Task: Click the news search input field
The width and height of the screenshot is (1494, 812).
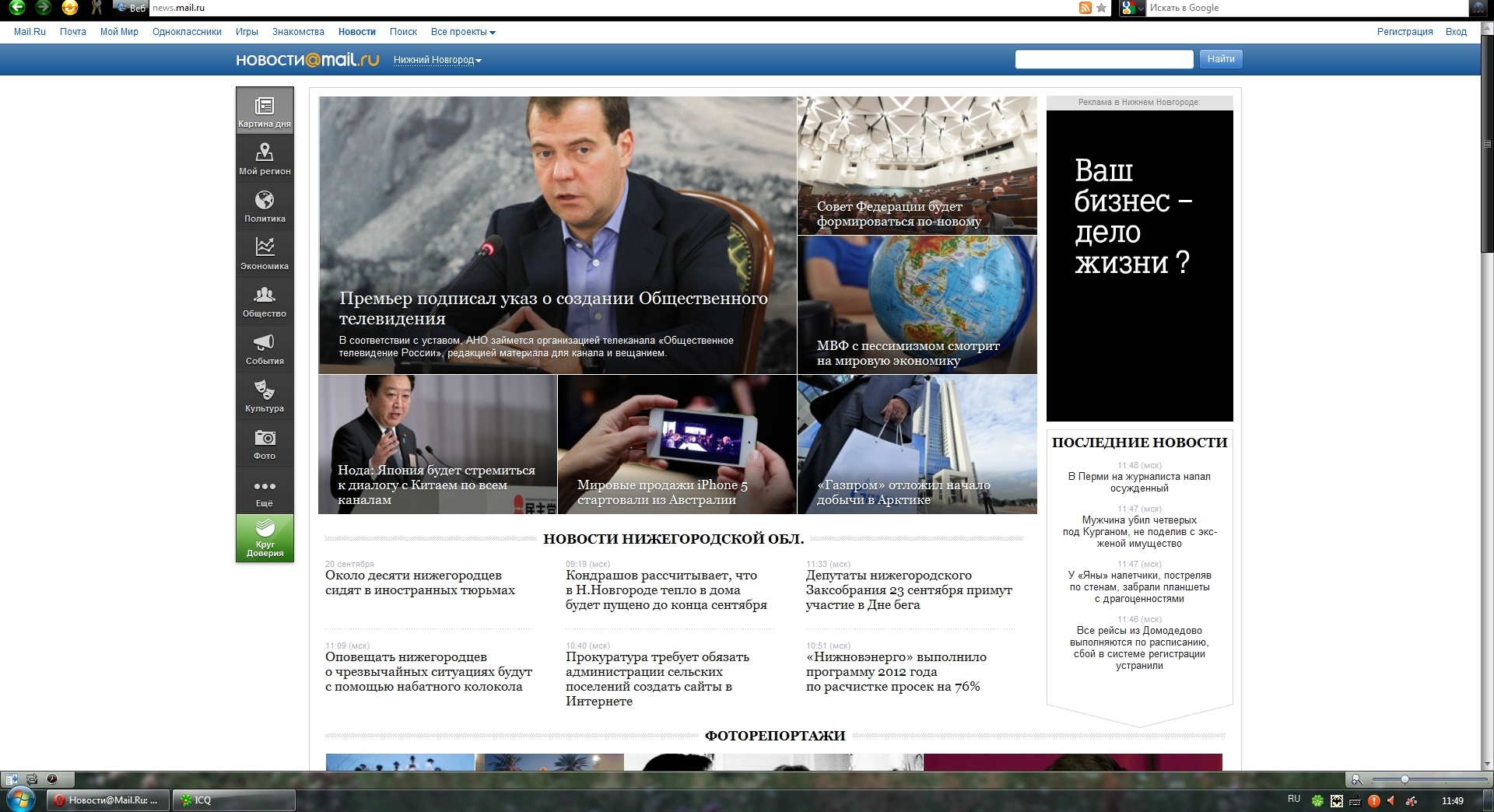Action: pos(1104,59)
